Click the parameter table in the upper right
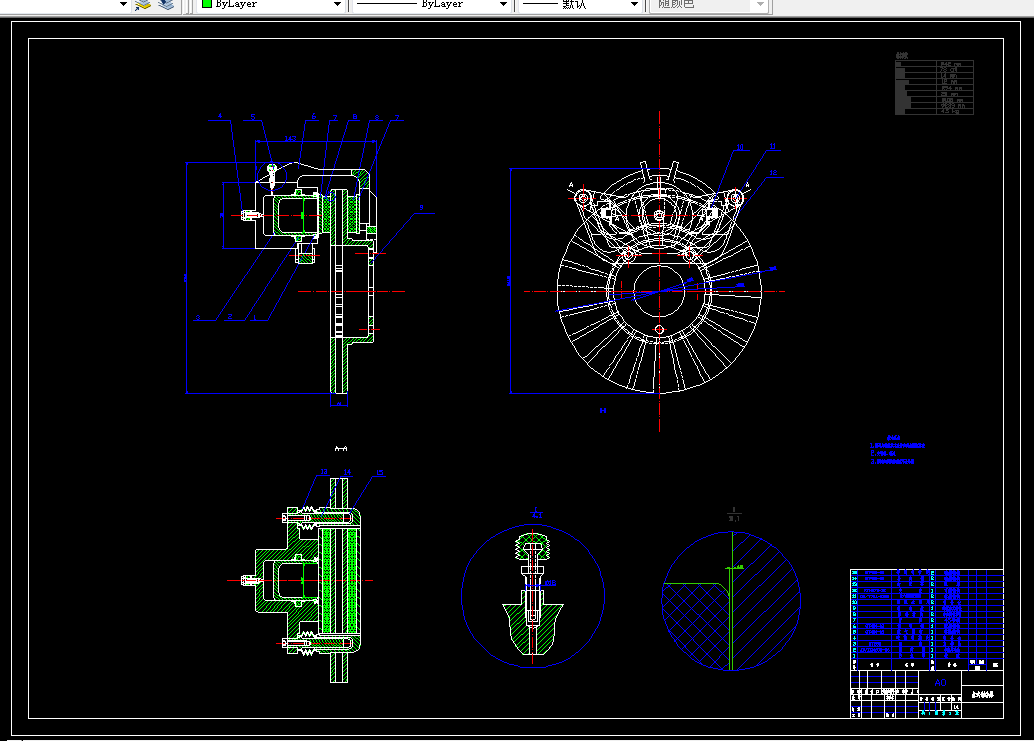The width and height of the screenshot is (1034, 741). point(934,87)
